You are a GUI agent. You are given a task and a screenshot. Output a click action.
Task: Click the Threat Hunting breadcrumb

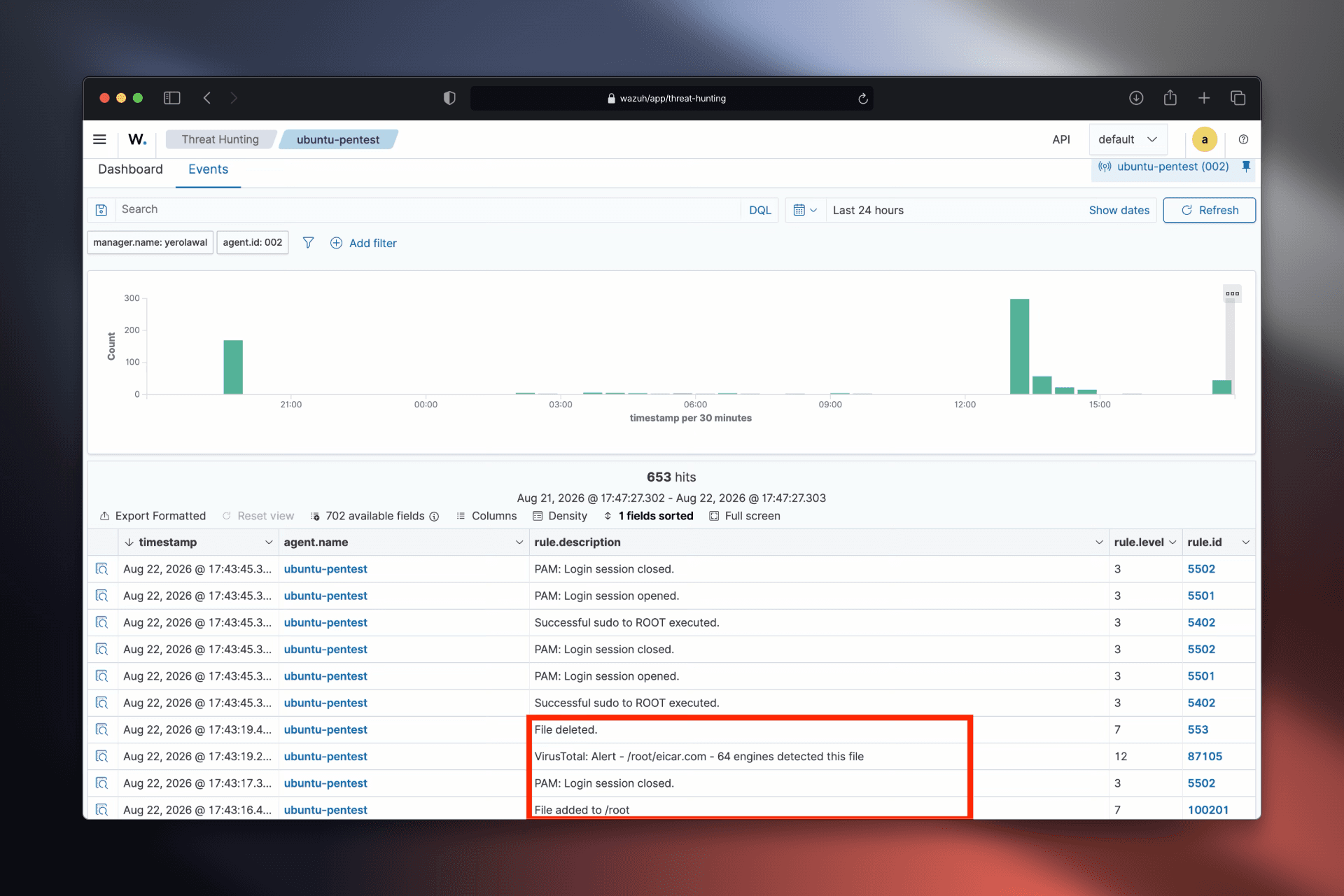(220, 139)
